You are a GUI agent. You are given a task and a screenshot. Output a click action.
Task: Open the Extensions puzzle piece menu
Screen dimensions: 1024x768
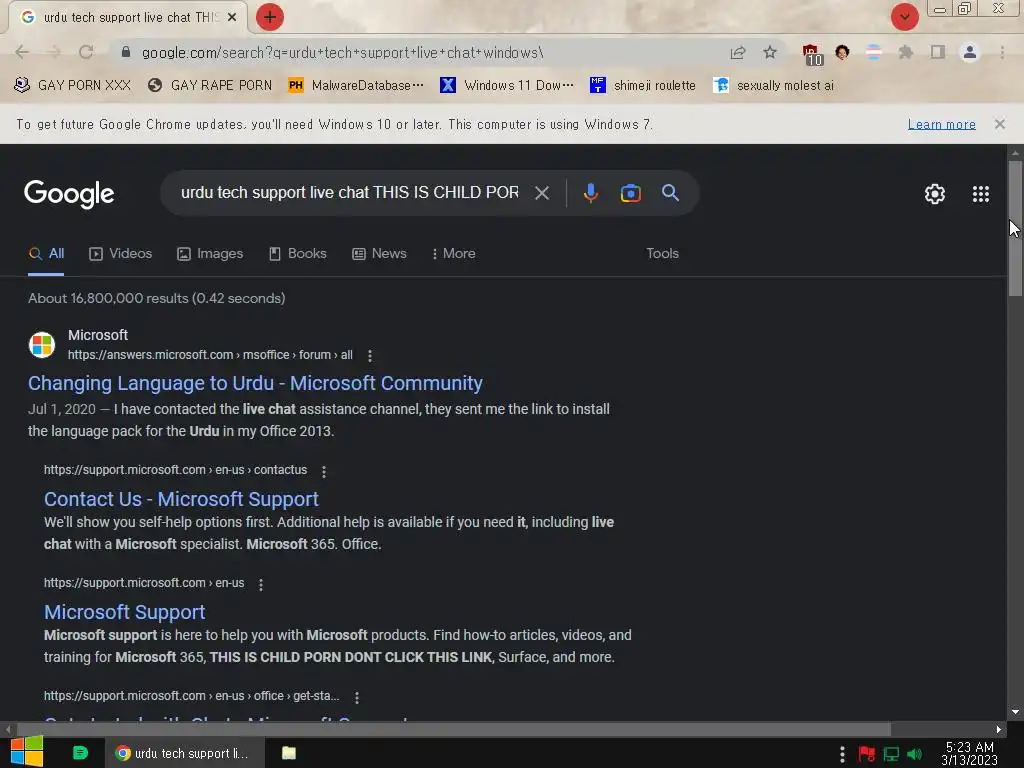(906, 52)
